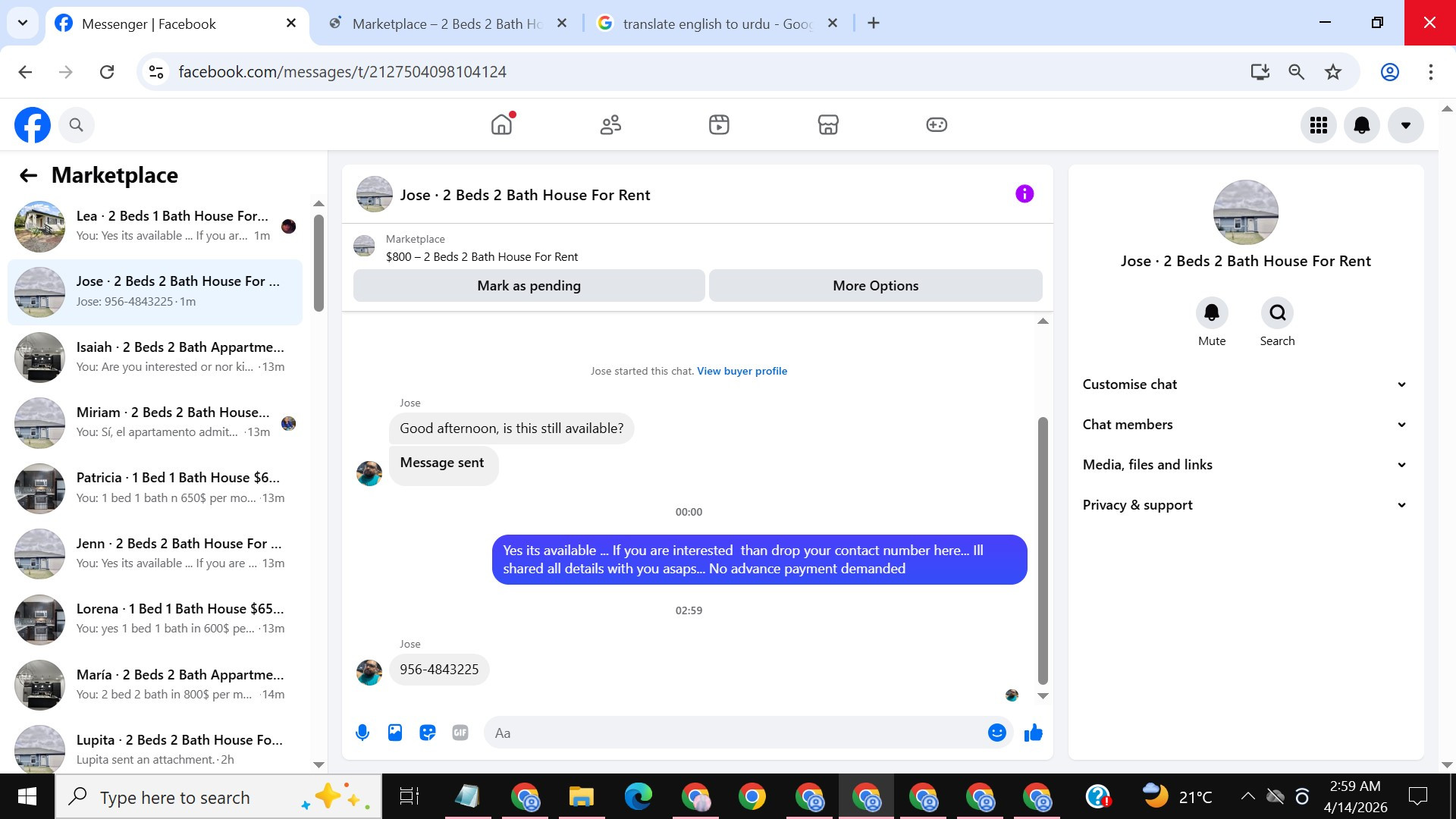The width and height of the screenshot is (1456, 819).
Task: Click the voice clip microphone icon
Action: click(x=362, y=733)
